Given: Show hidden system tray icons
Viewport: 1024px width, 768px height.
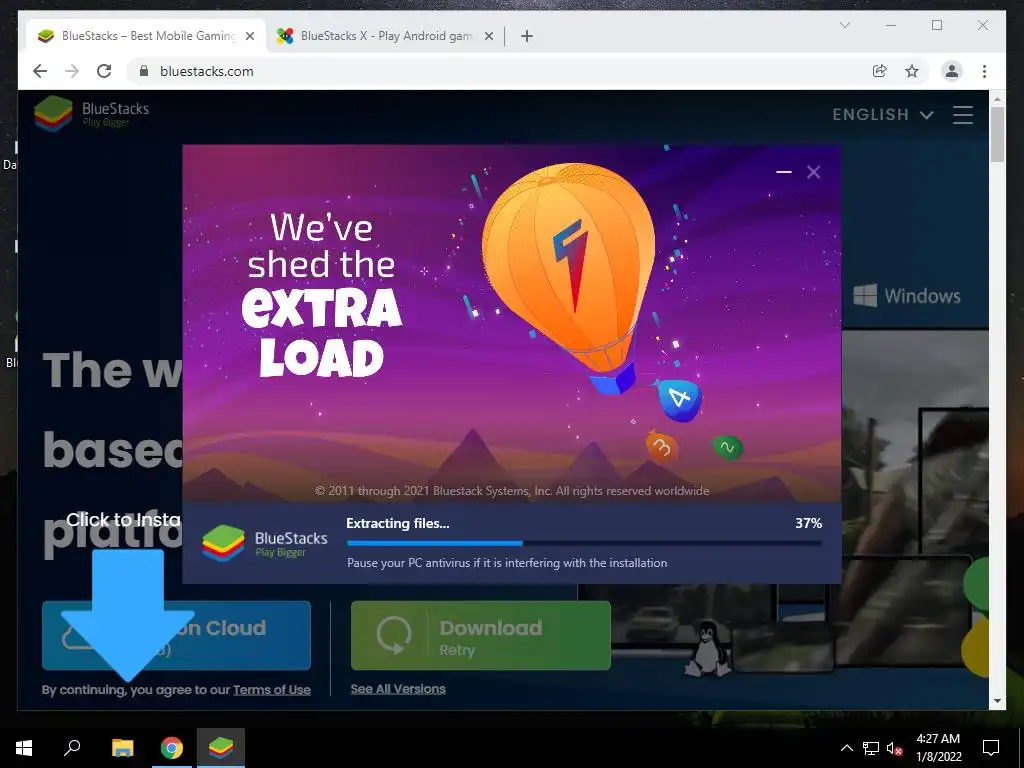Looking at the screenshot, I should (846, 748).
